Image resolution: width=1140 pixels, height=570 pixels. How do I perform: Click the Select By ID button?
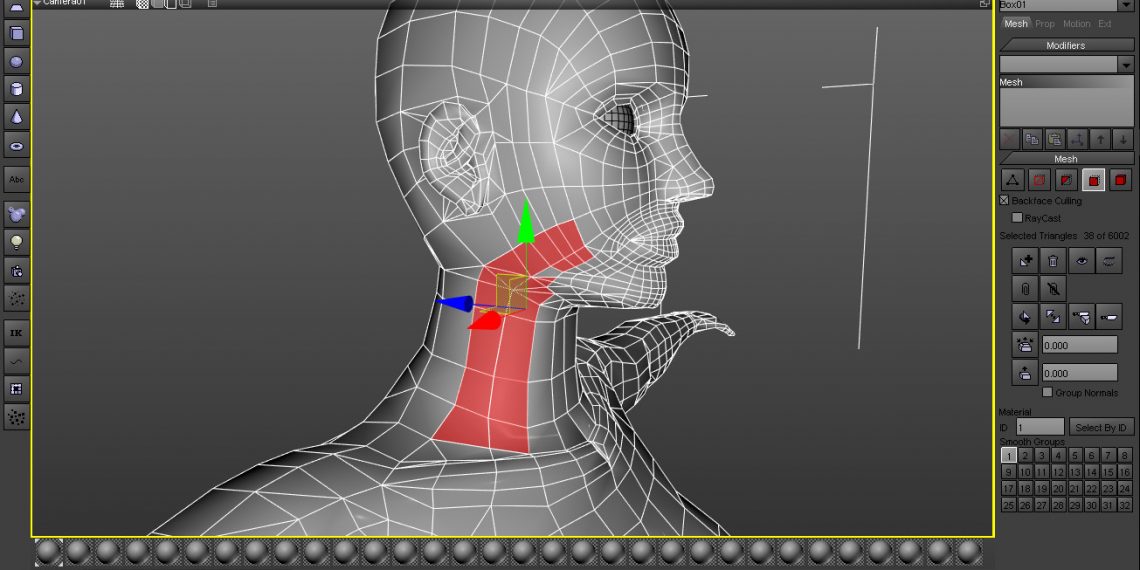tap(1101, 427)
